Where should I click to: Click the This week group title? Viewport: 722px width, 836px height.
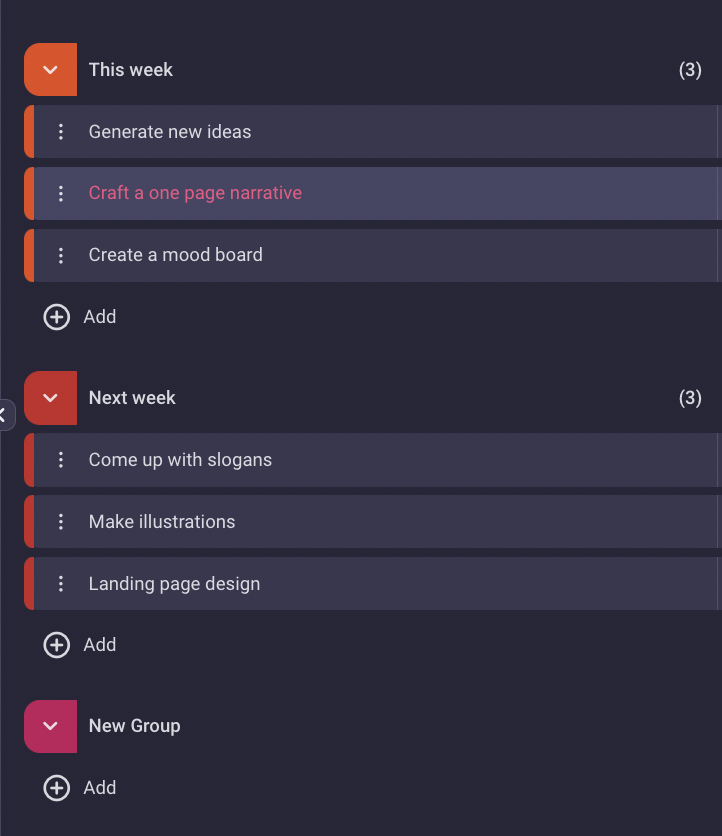(131, 70)
